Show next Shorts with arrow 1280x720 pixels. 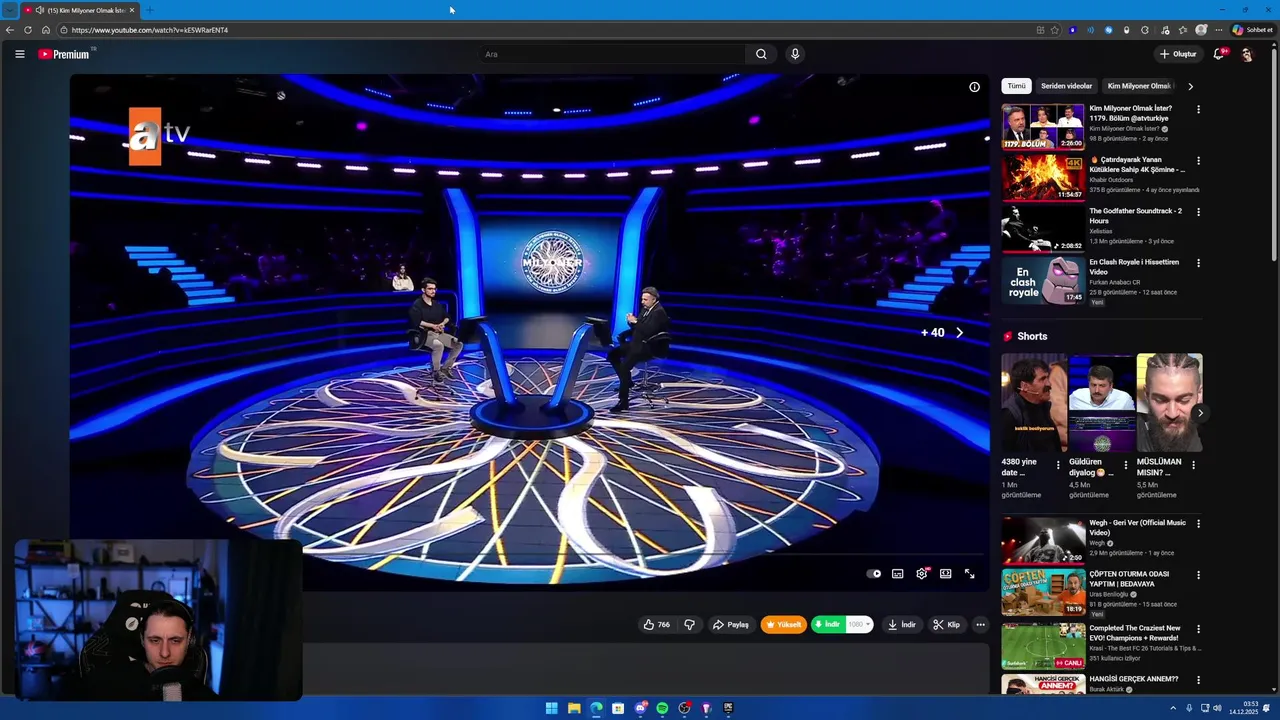tap(1200, 413)
